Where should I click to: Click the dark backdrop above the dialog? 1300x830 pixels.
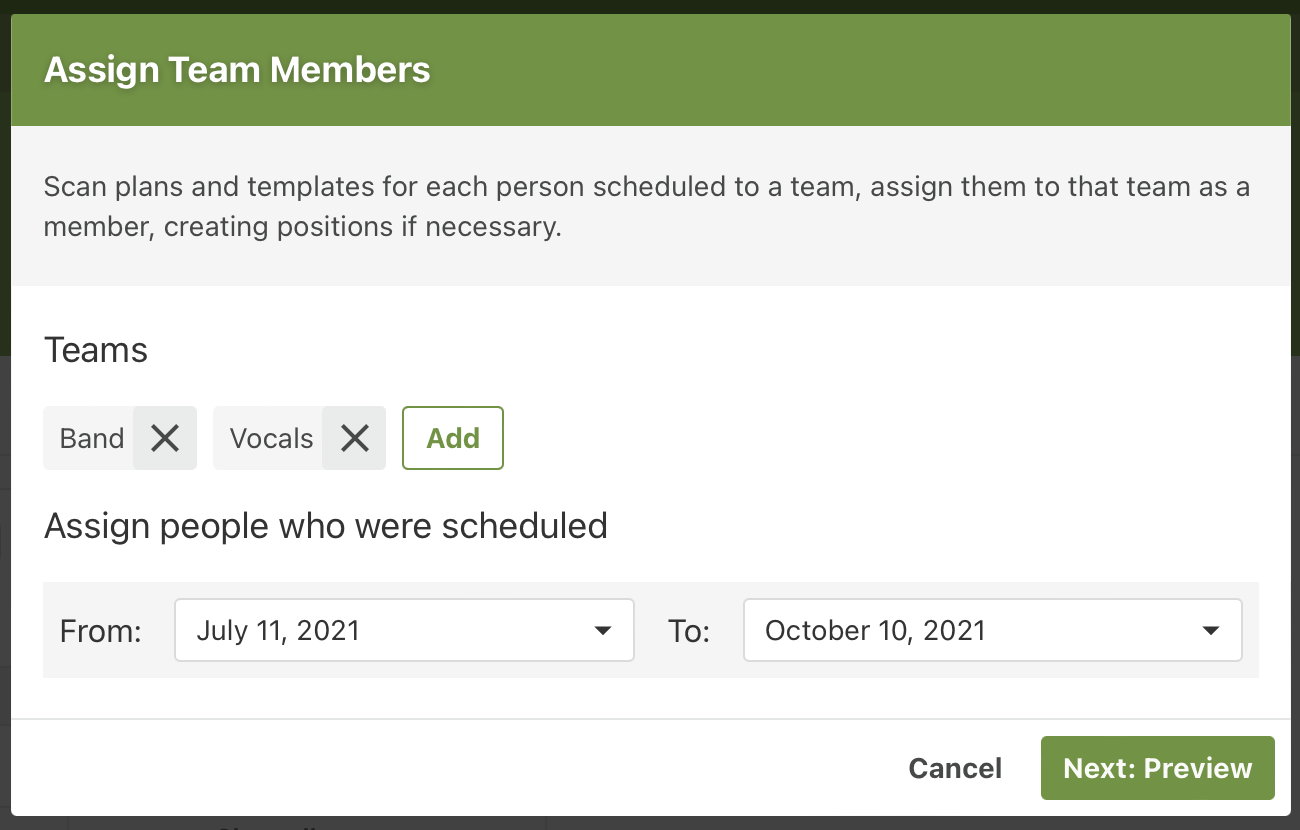(650, 6)
